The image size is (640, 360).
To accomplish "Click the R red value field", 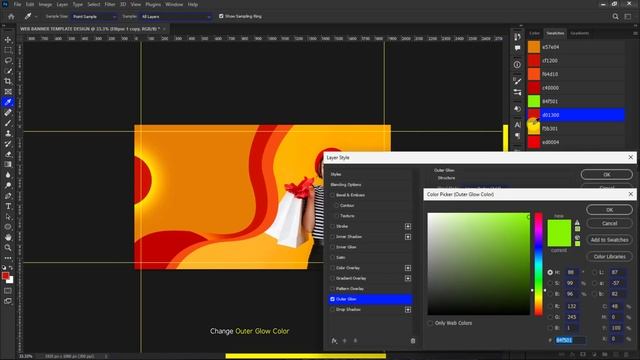I will pyautogui.click(x=572, y=306).
